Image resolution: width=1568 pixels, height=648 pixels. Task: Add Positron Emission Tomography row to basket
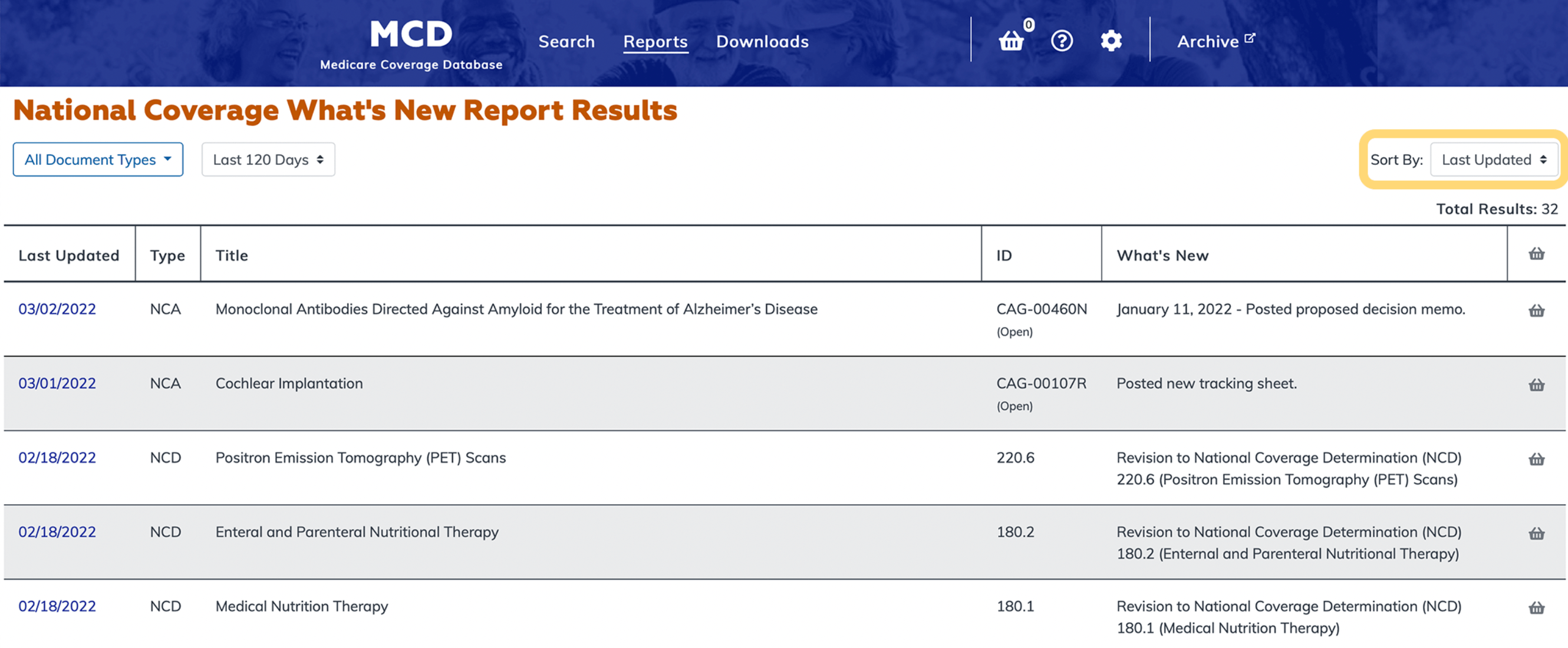click(1536, 459)
